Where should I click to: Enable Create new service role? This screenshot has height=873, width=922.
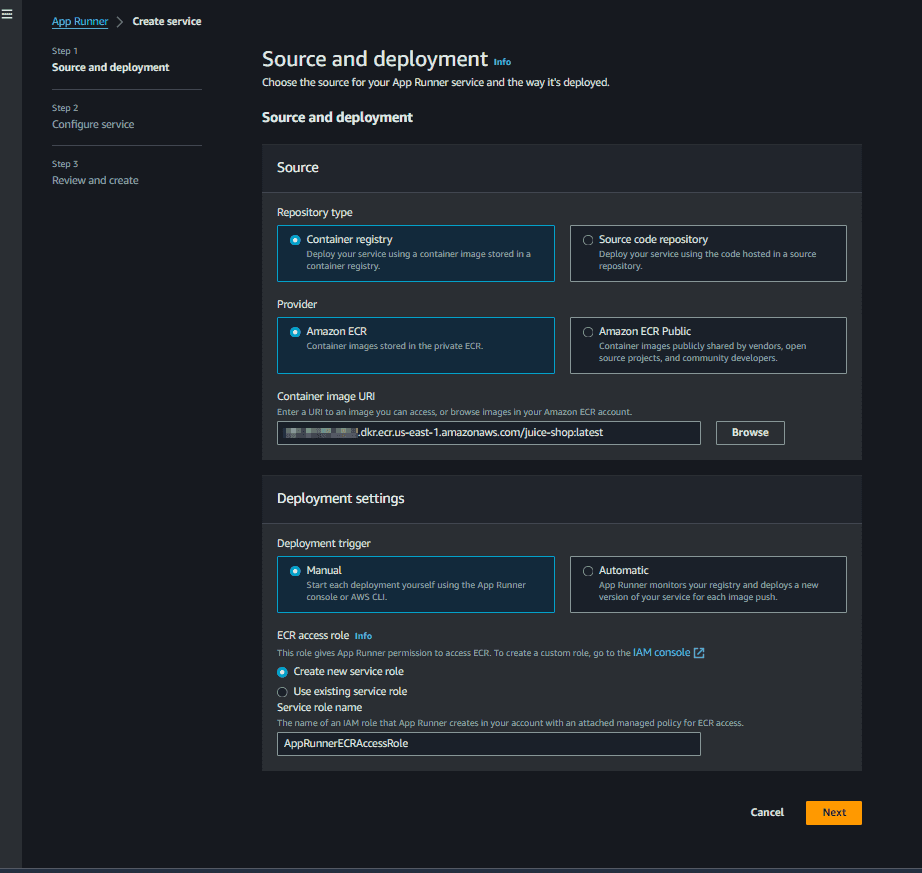(x=282, y=672)
